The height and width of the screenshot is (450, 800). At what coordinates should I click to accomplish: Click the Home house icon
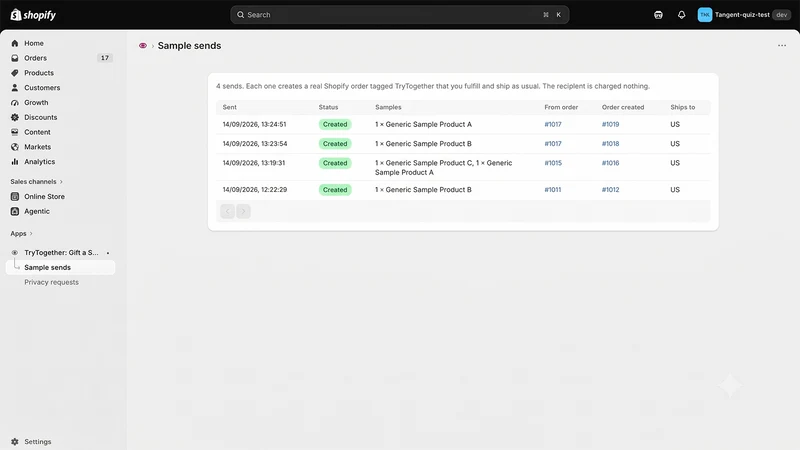(x=15, y=43)
